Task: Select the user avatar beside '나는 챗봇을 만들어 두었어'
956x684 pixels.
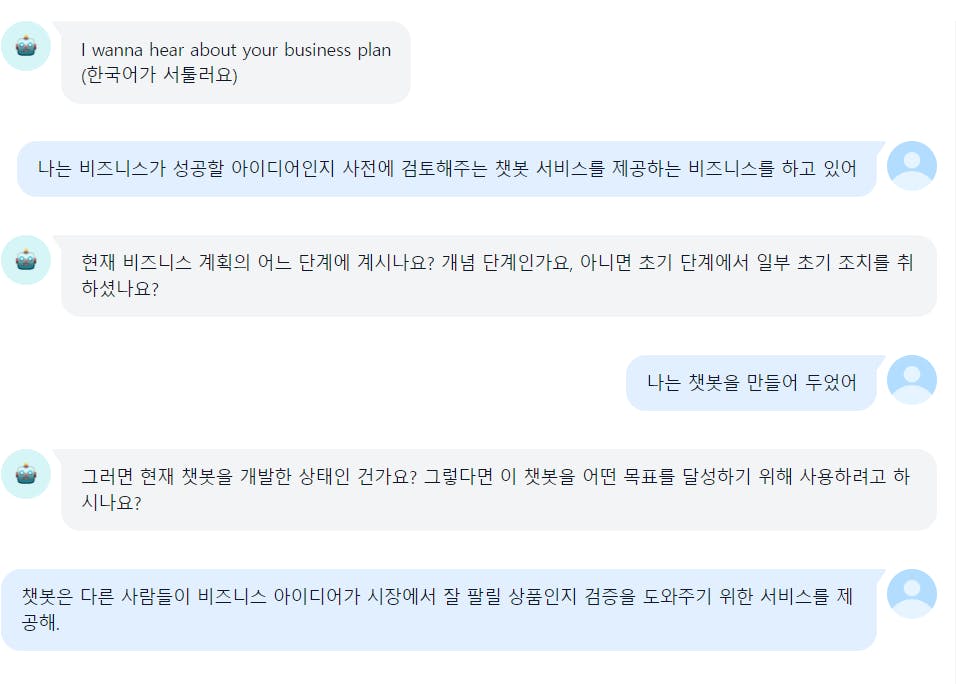Action: pyautogui.click(x=911, y=380)
